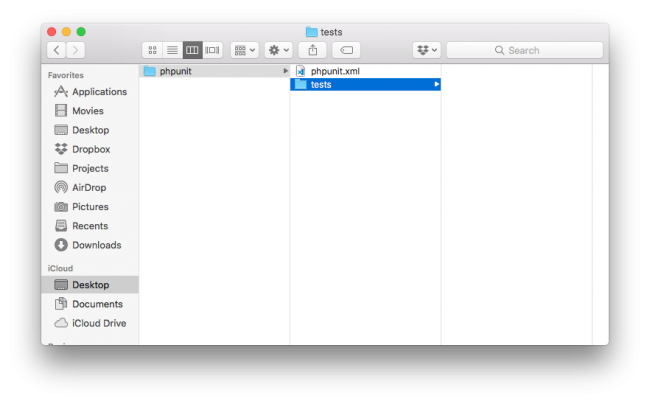
Task: Switch to icon view in toolbar
Action: 153,50
